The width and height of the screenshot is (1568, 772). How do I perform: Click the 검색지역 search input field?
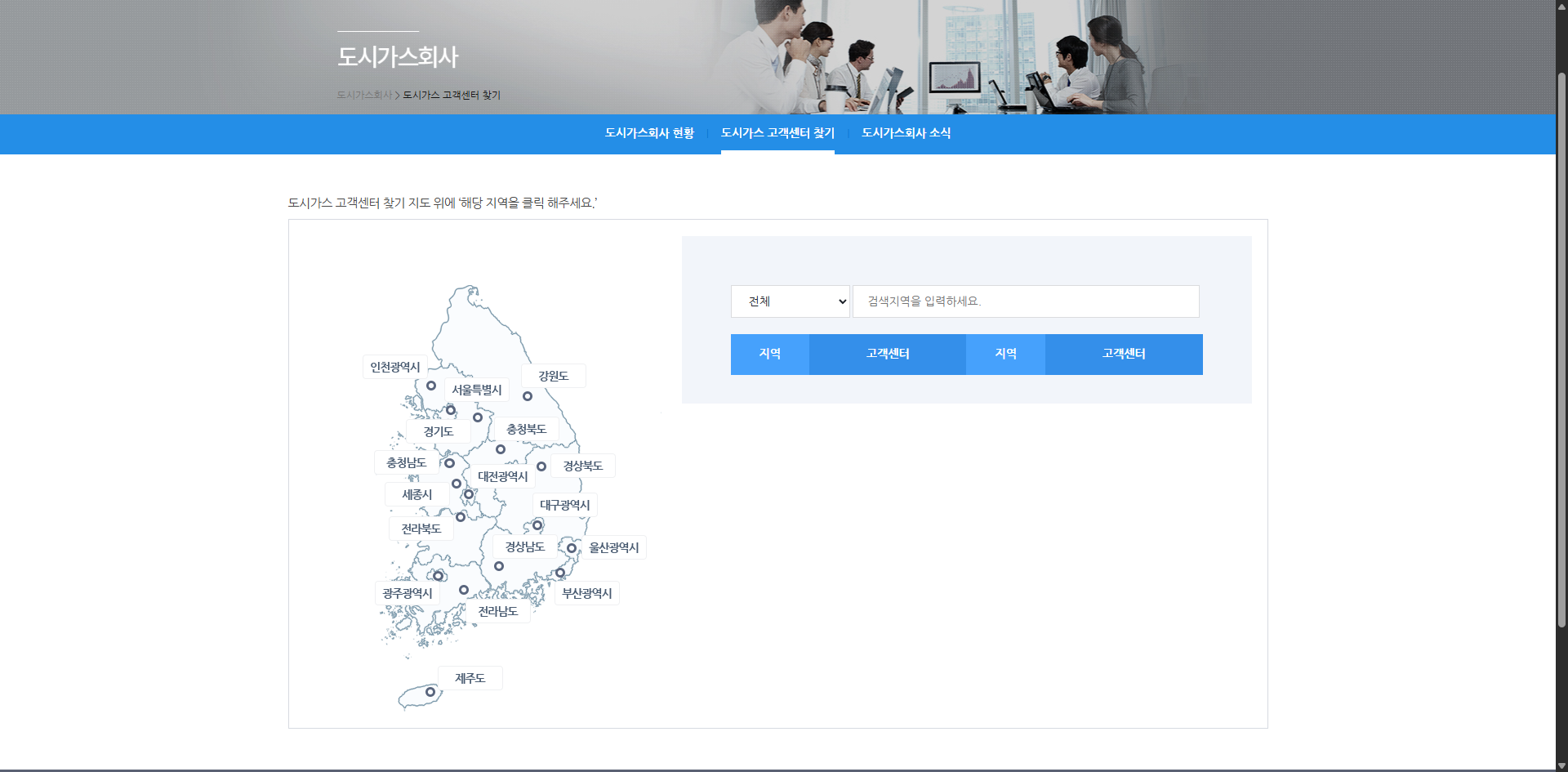pos(1024,301)
